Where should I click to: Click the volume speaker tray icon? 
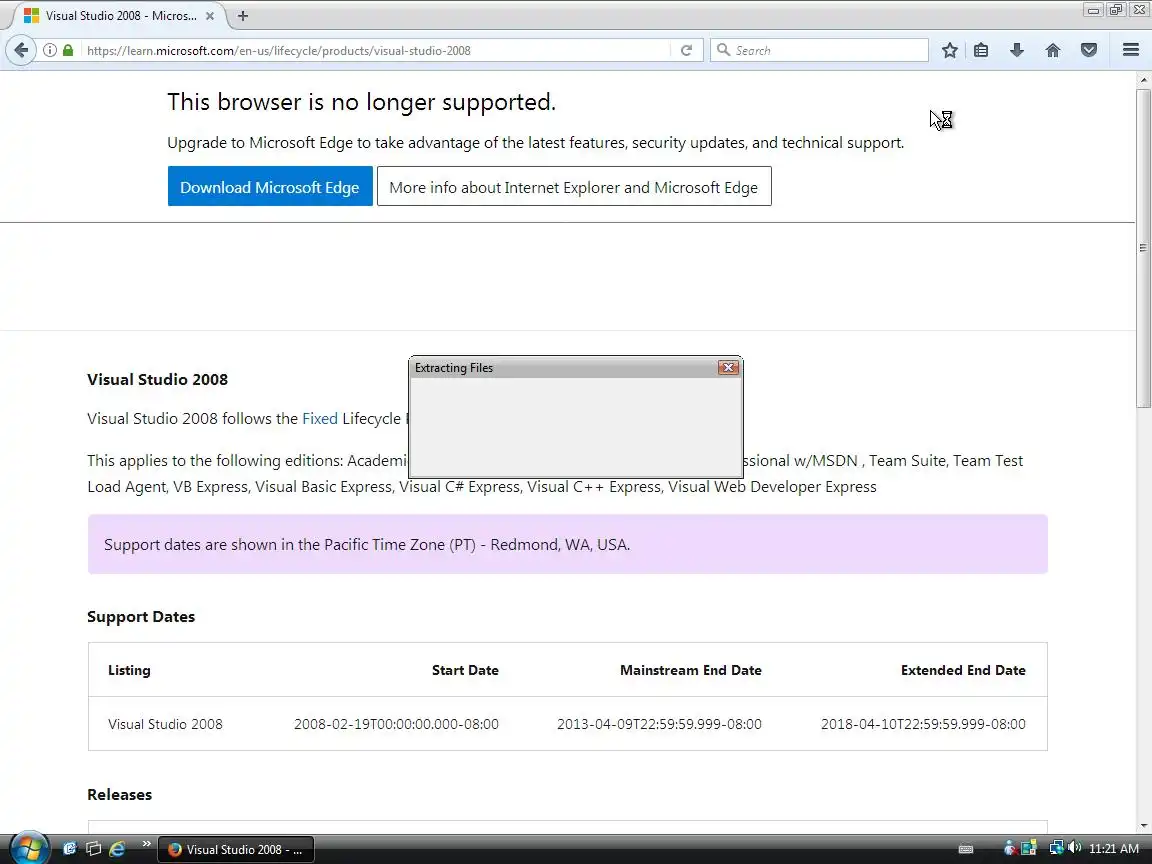coord(1075,848)
